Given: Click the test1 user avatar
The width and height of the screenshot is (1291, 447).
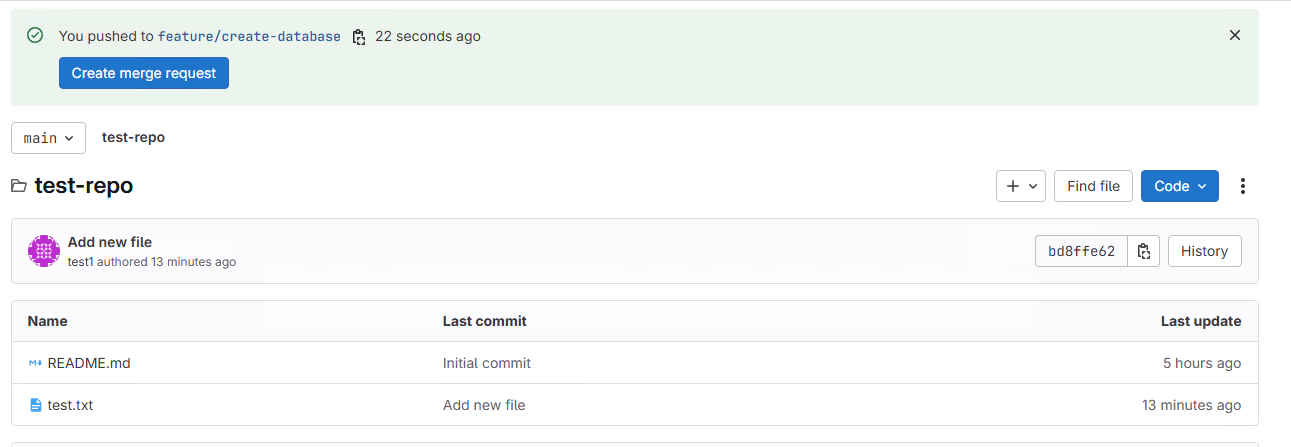Looking at the screenshot, I should tap(44, 251).
